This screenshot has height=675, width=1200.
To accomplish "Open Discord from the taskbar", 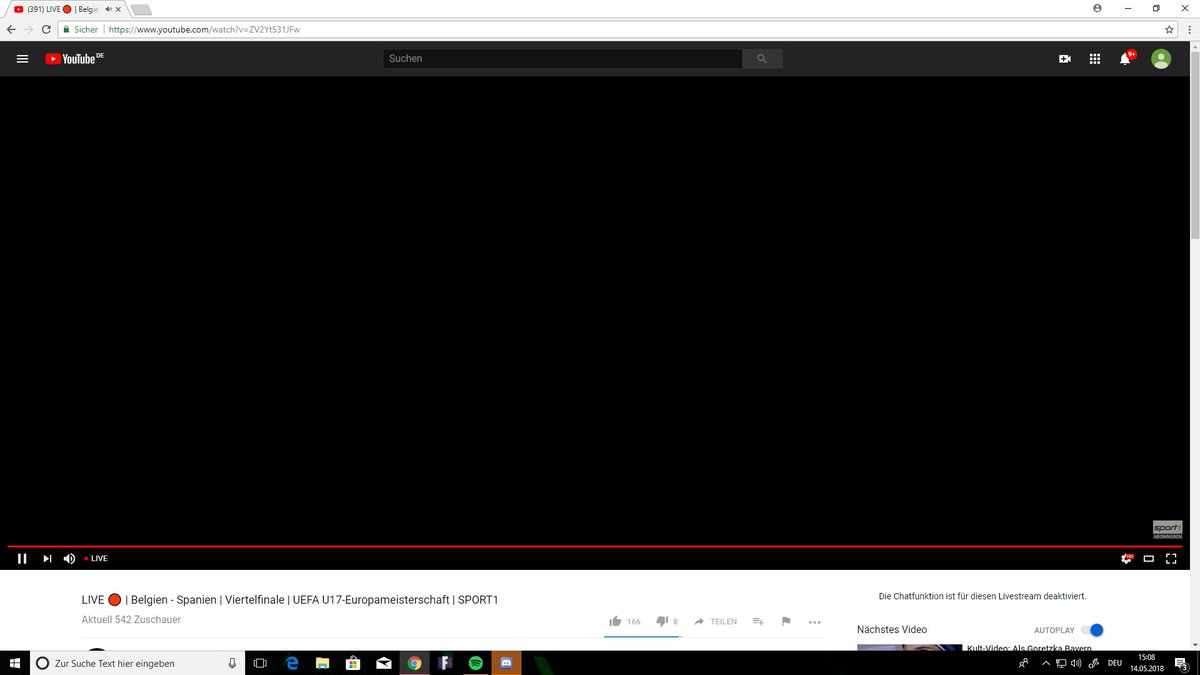I will tap(506, 663).
